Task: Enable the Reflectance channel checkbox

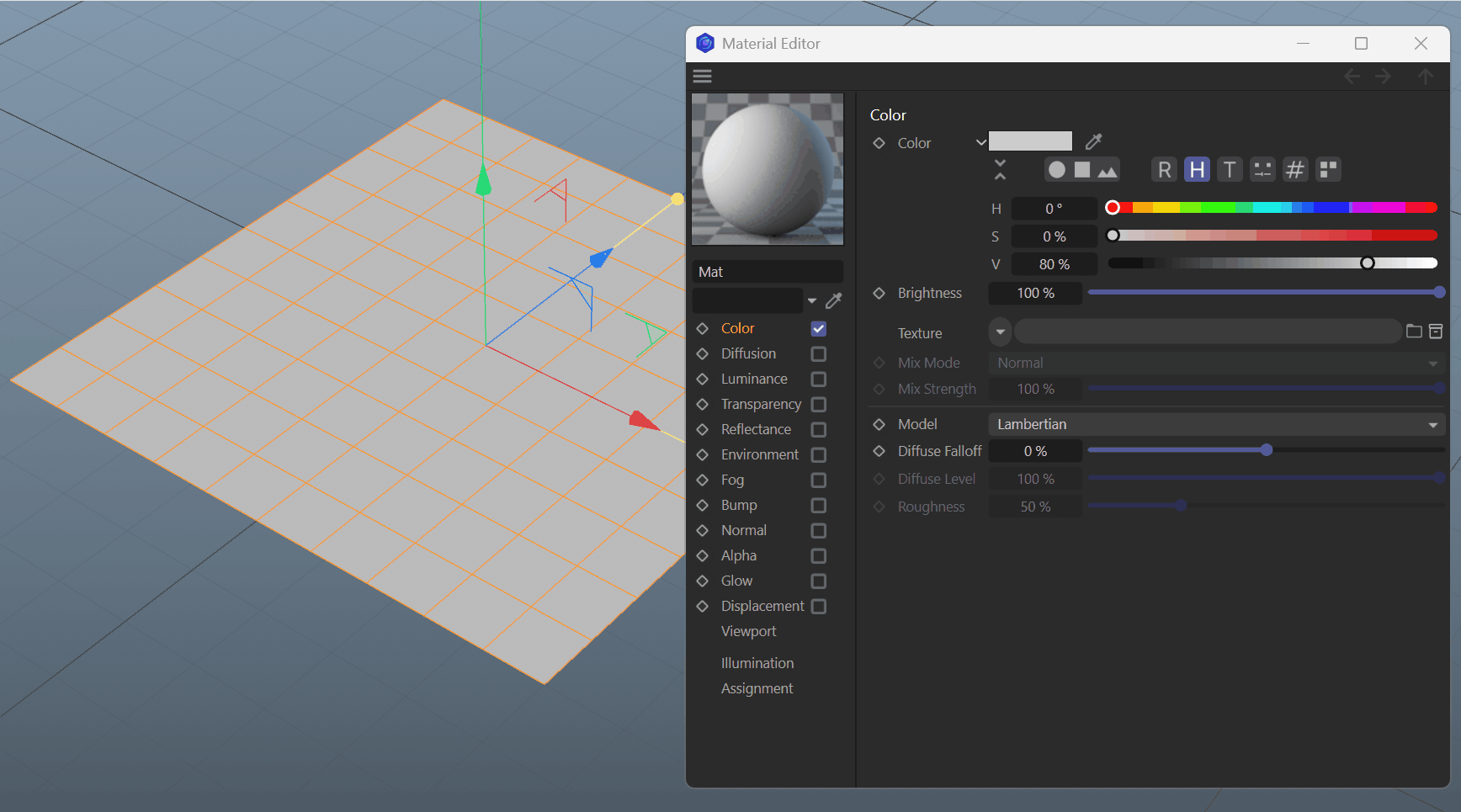Action: click(x=818, y=429)
